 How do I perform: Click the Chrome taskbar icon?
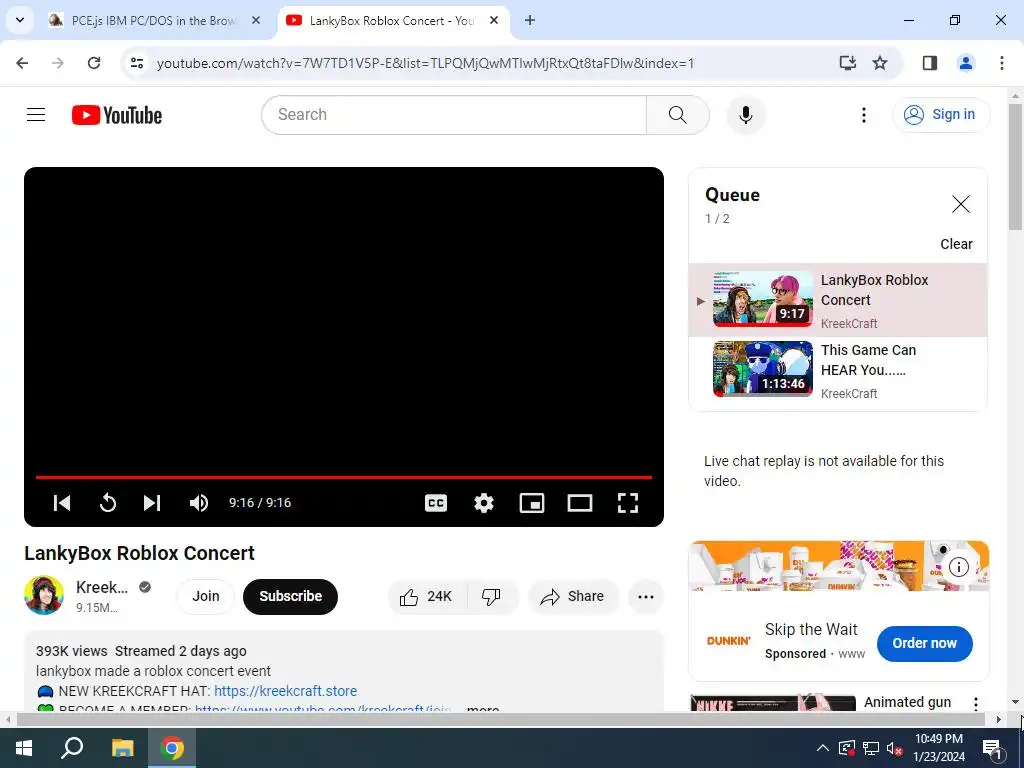172,748
